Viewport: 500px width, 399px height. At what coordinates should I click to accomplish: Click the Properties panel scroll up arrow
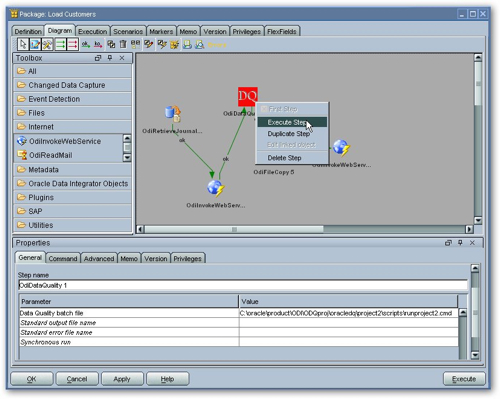[475, 268]
